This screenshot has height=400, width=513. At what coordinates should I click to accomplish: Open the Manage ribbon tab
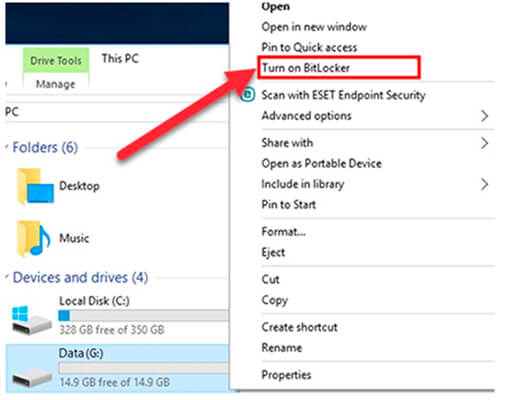pos(56,84)
